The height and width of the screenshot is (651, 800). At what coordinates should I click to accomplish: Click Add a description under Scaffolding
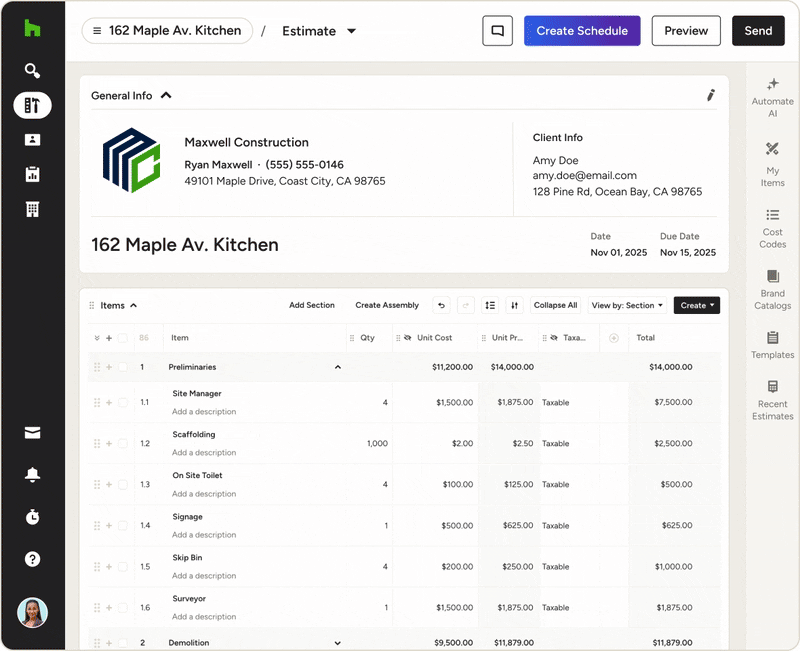204,453
